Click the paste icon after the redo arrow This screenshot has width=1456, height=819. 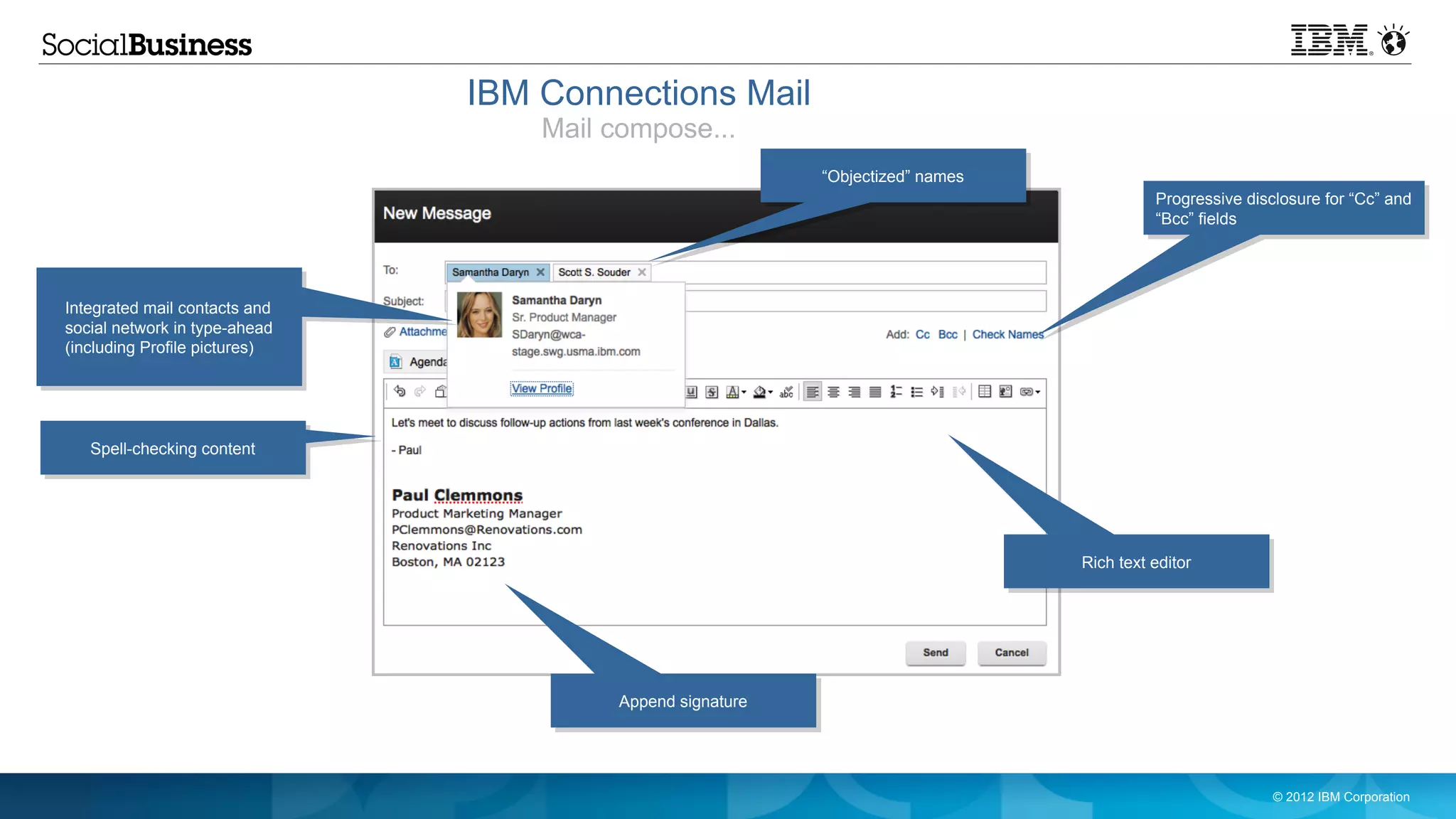click(441, 391)
